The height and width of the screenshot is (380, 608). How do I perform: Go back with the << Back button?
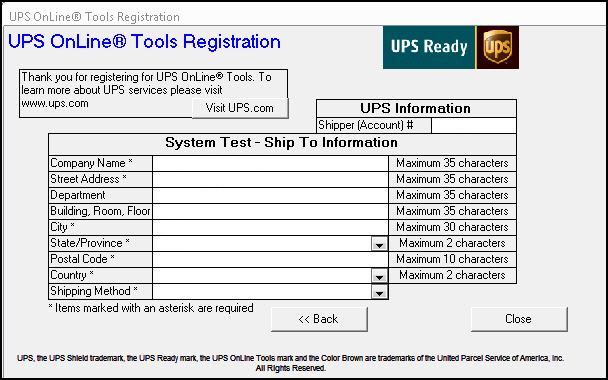(x=319, y=319)
